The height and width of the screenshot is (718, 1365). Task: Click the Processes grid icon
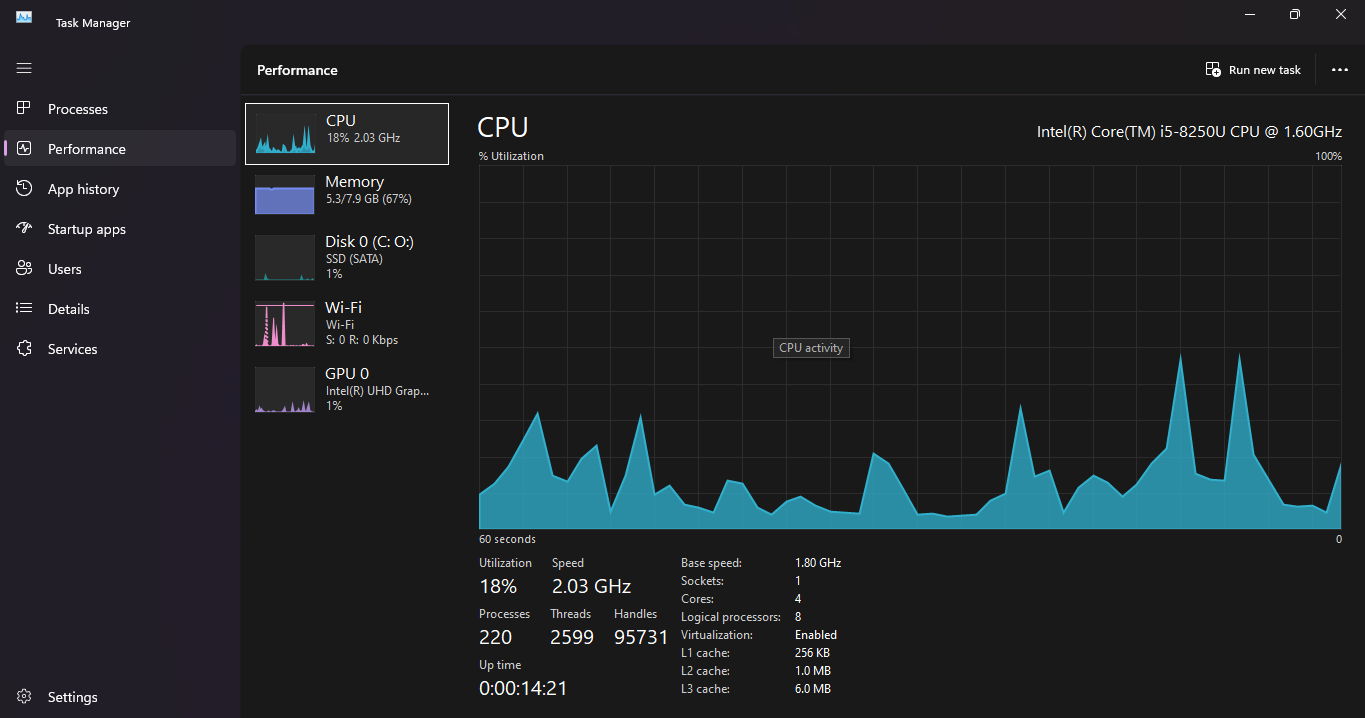[25, 108]
